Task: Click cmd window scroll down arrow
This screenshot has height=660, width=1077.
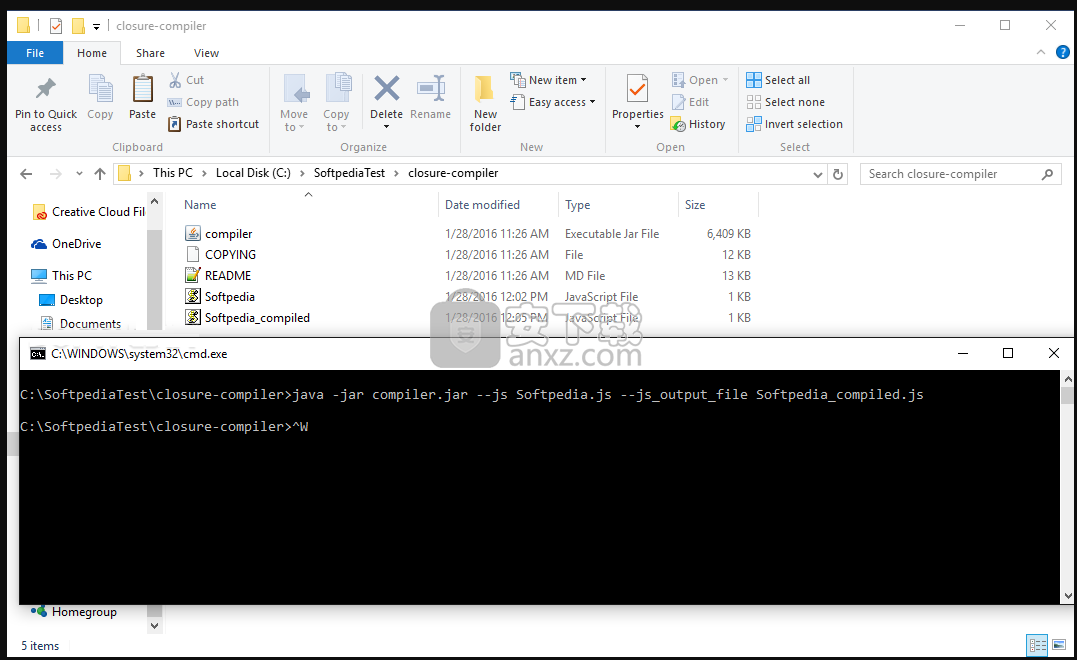Action: (x=1067, y=595)
